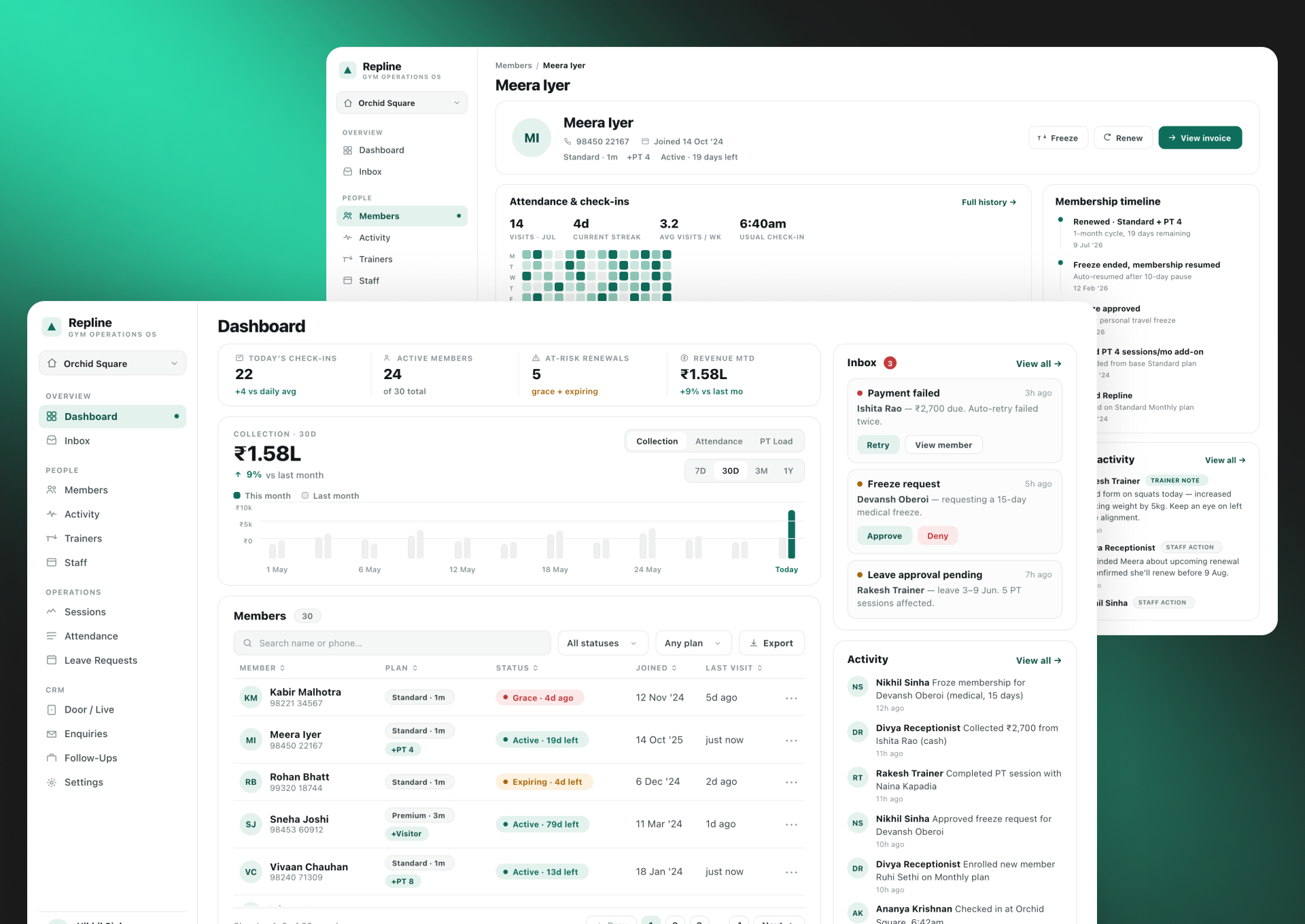Export the members list
The height and width of the screenshot is (924, 1305).
771,643
